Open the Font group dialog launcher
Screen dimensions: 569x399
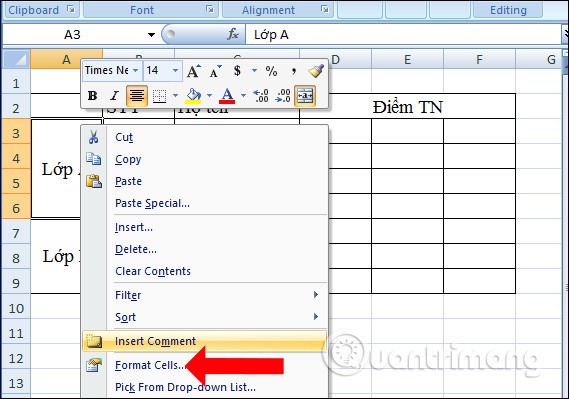210,9
